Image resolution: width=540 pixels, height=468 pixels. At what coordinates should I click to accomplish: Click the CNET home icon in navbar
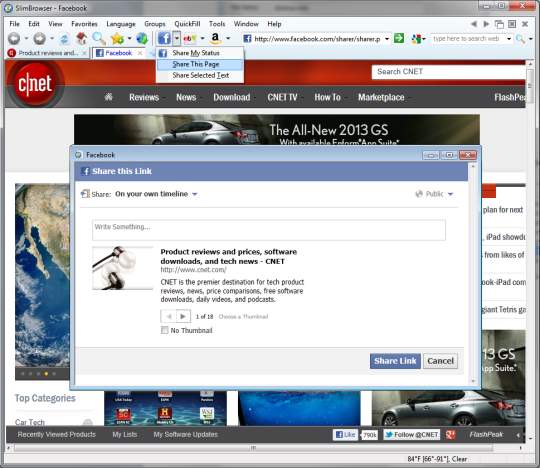tap(108, 97)
